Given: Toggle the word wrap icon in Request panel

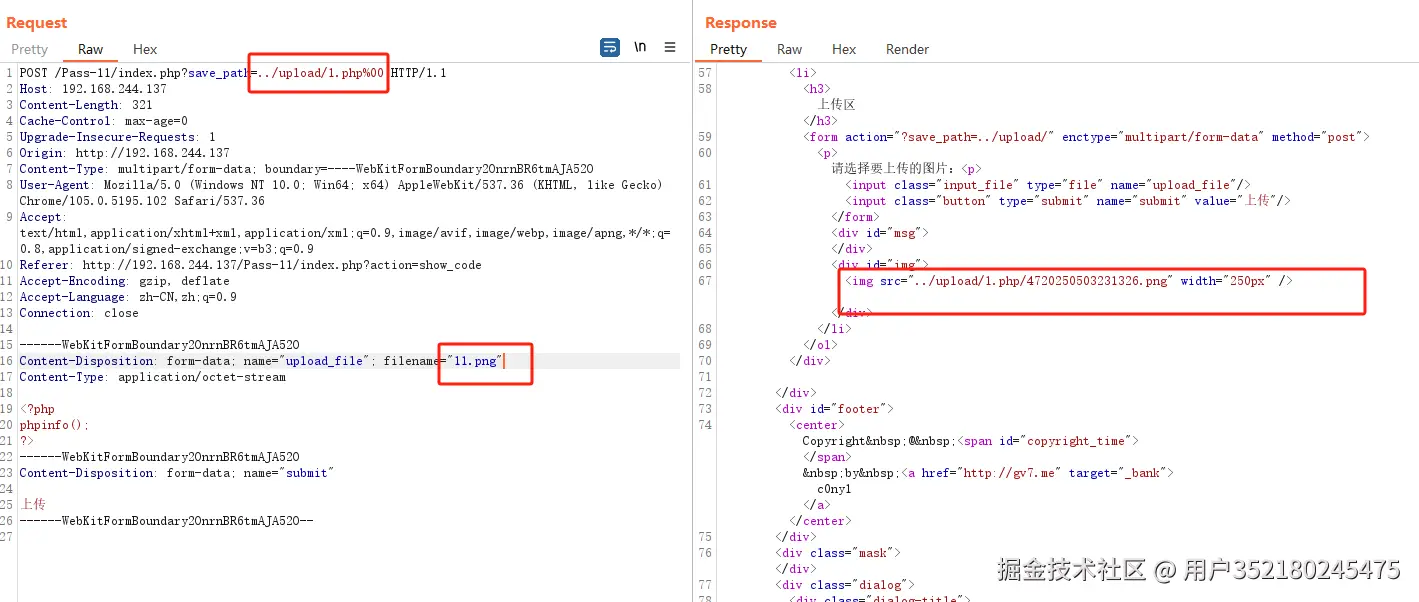Looking at the screenshot, I should (609, 47).
